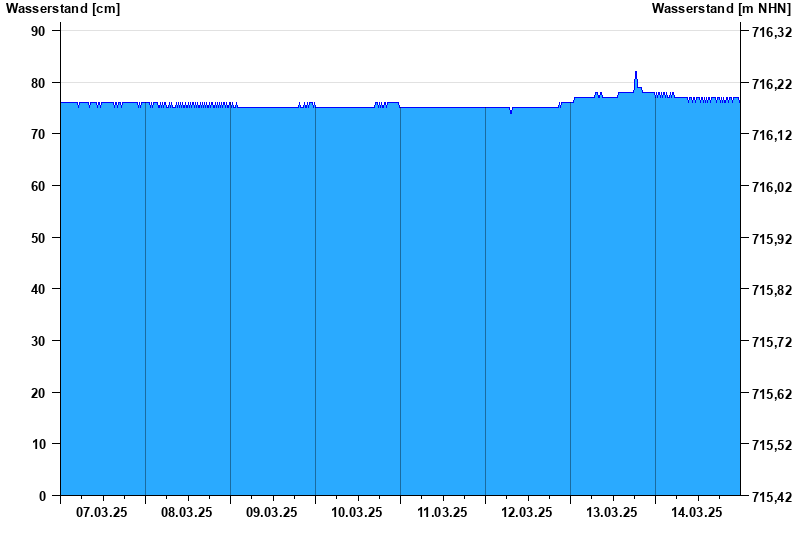This screenshot has height=550, width=800.
Task: Click the 716,12 label on right axis
Action: tap(772, 135)
